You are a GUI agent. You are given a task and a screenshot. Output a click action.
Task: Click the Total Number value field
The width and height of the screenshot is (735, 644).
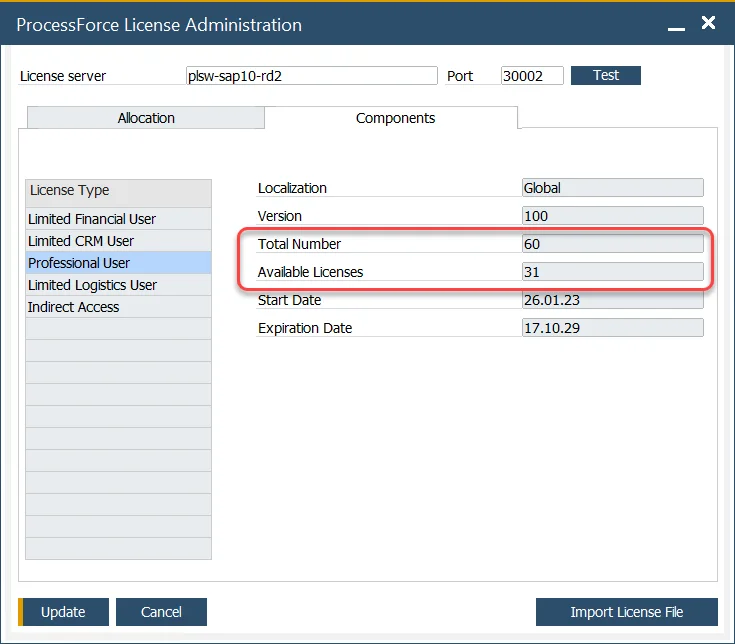pyautogui.click(x=612, y=244)
